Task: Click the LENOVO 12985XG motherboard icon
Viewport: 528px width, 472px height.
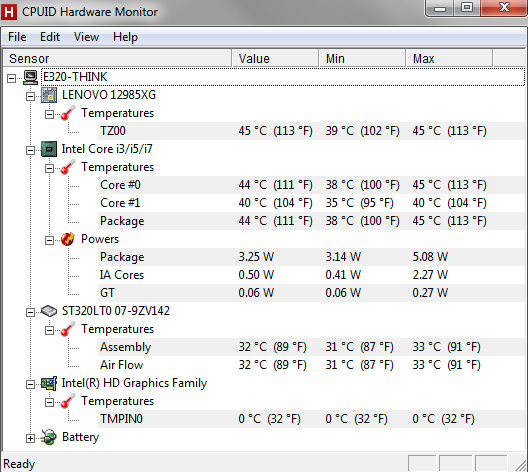Action: pos(49,95)
